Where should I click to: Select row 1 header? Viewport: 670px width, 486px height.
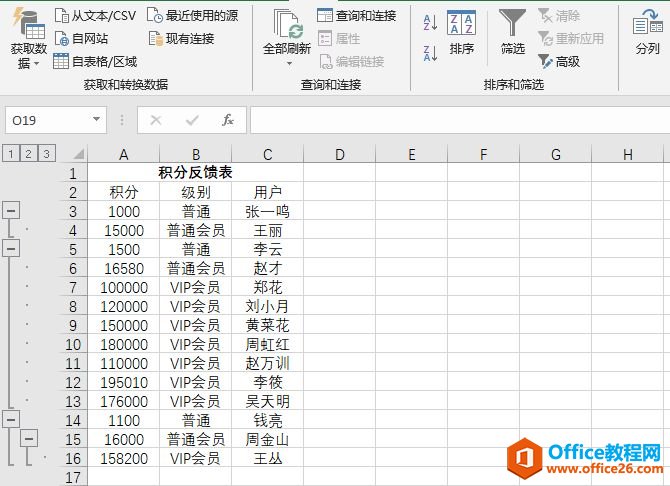(x=73, y=173)
